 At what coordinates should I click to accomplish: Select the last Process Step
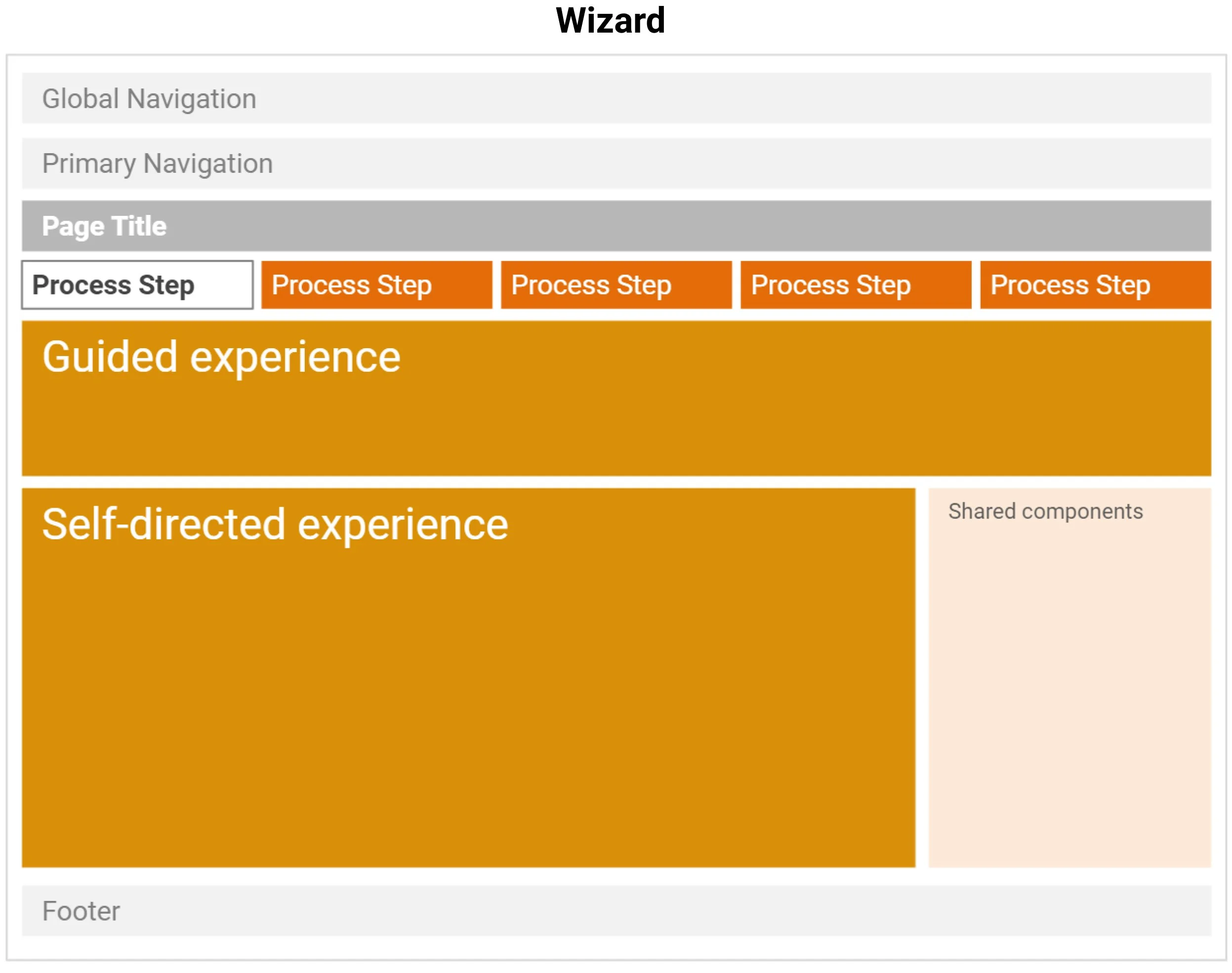click(1094, 285)
